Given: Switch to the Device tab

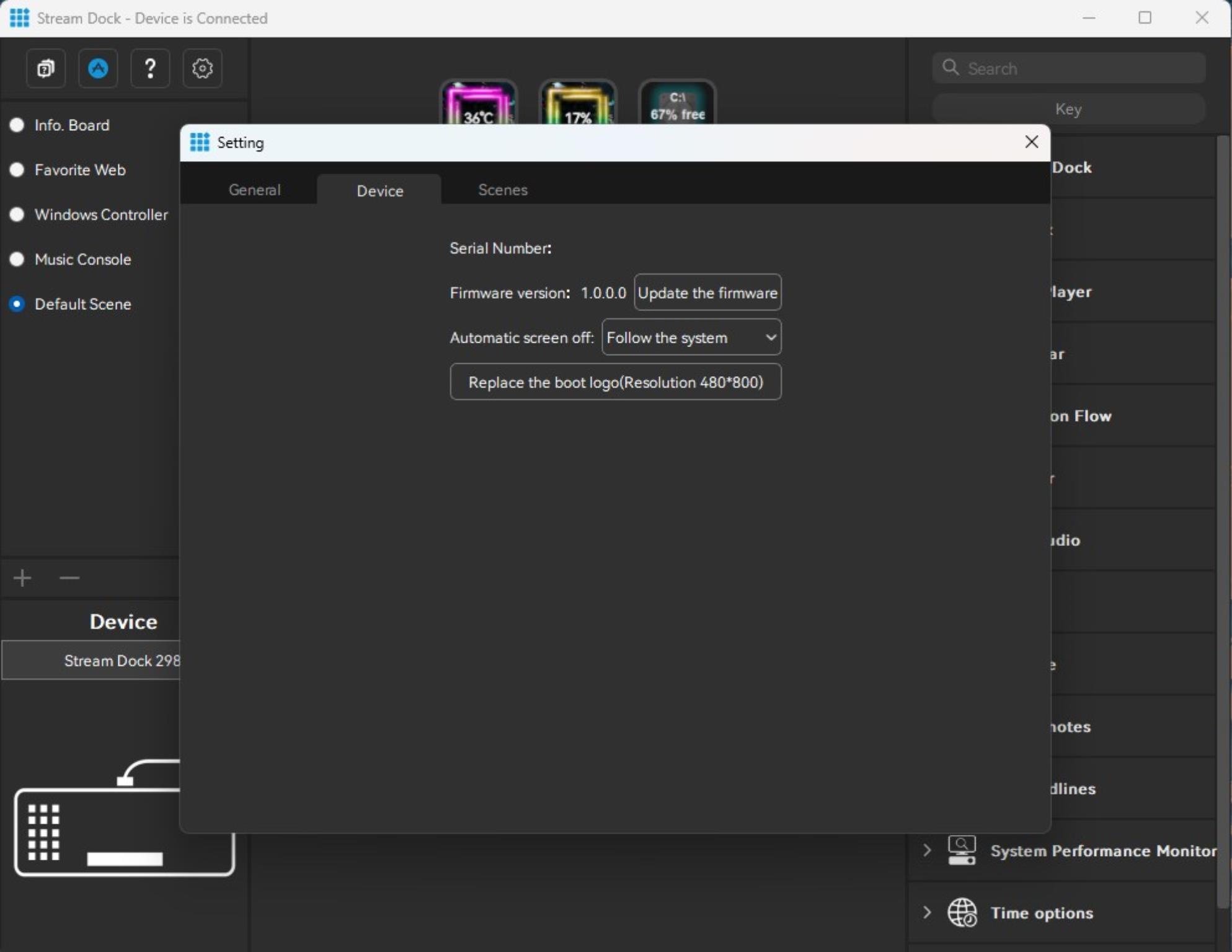Looking at the screenshot, I should coord(379,190).
